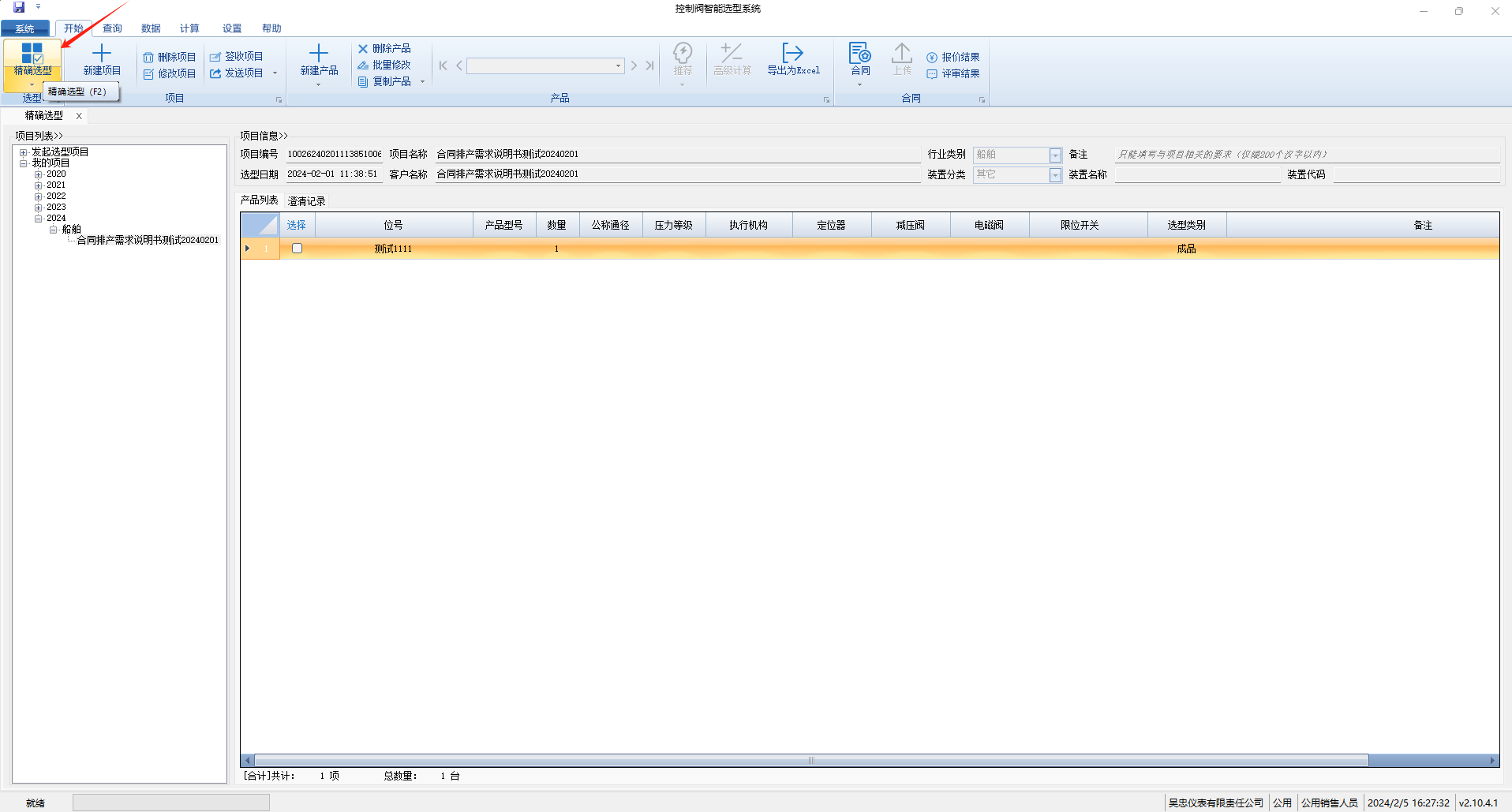Click the 删除项目 trash icon
Screen dimensions: 1512x812
point(148,58)
